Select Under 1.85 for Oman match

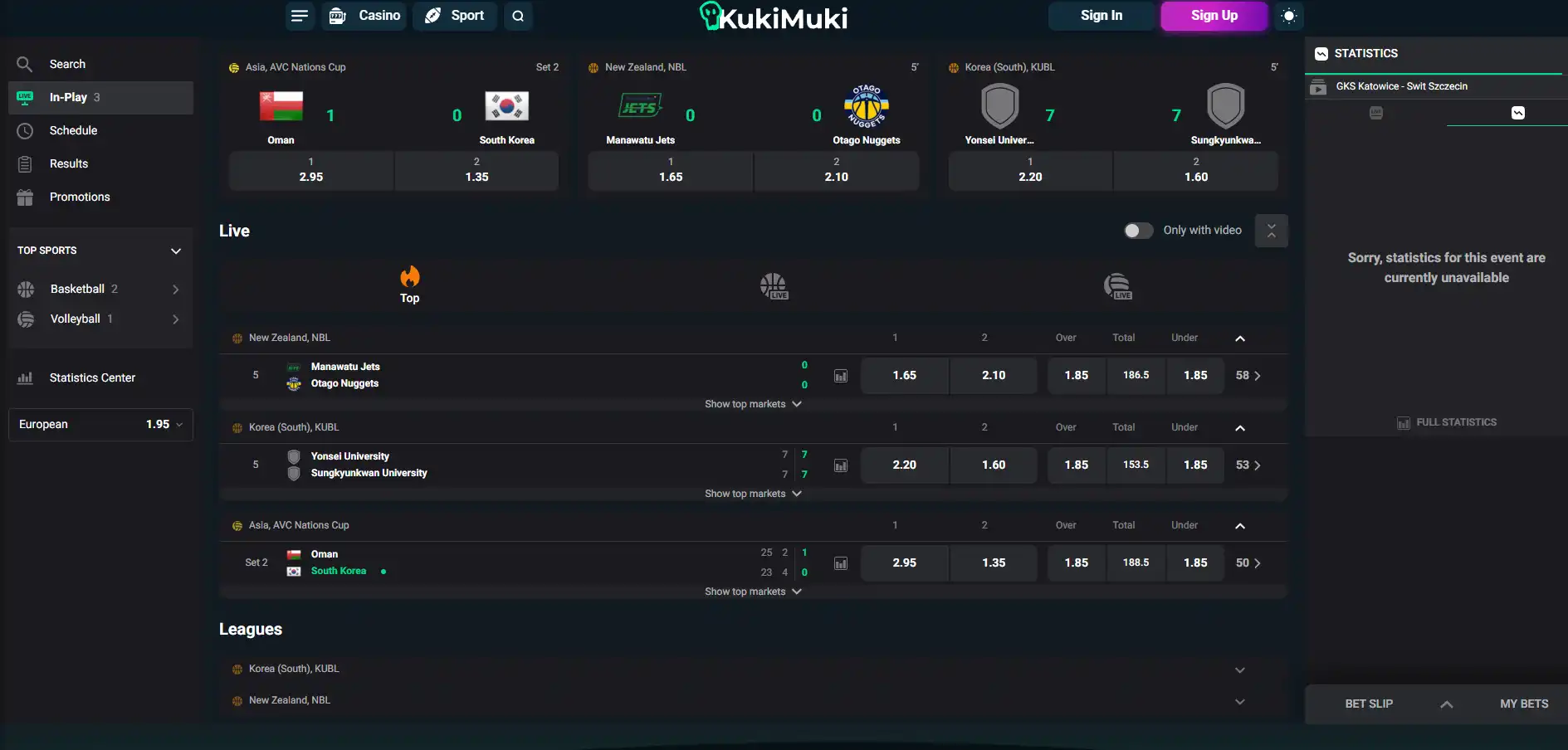(x=1195, y=563)
